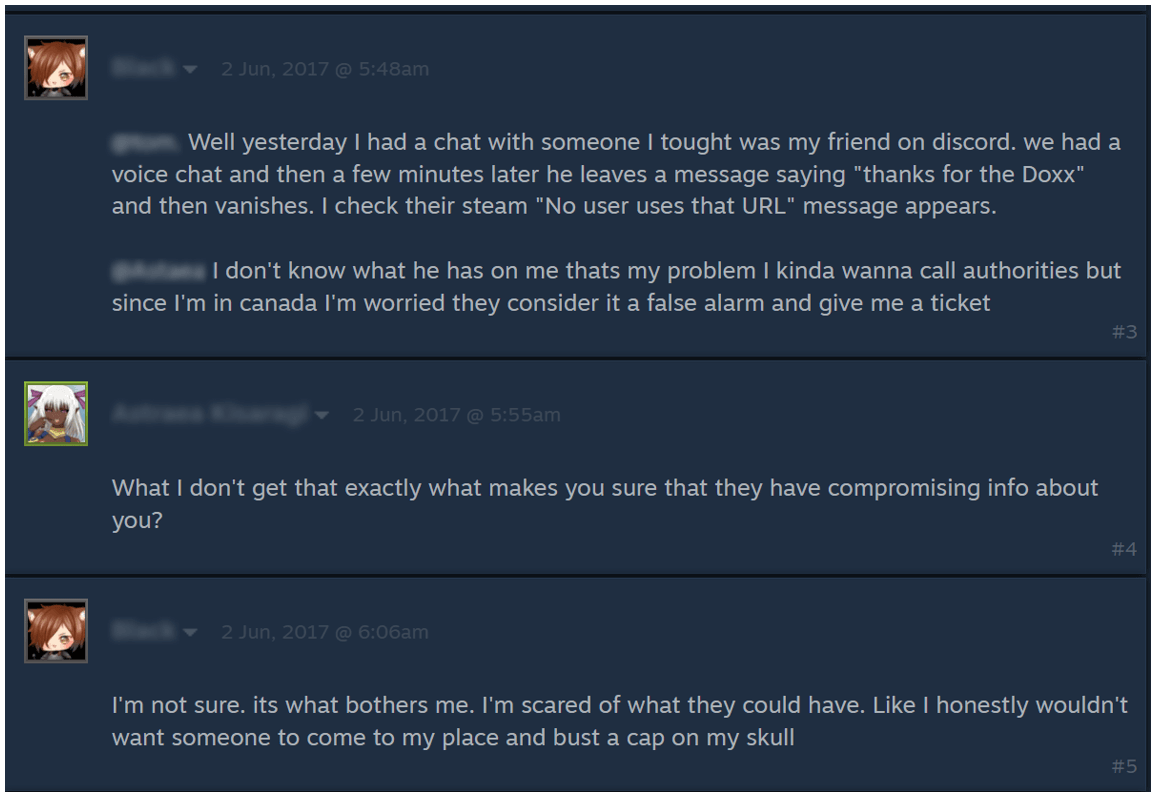Image resolution: width=1156 pixels, height=798 pixels.
Task: Click the #5 post anchor link
Action: pyautogui.click(x=1125, y=765)
